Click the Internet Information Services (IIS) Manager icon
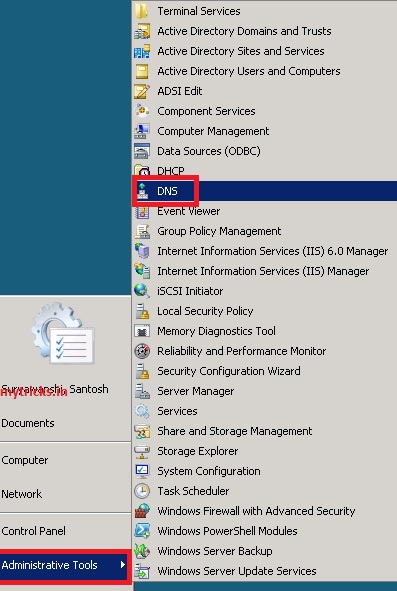This screenshot has height=591, width=397. (142, 271)
